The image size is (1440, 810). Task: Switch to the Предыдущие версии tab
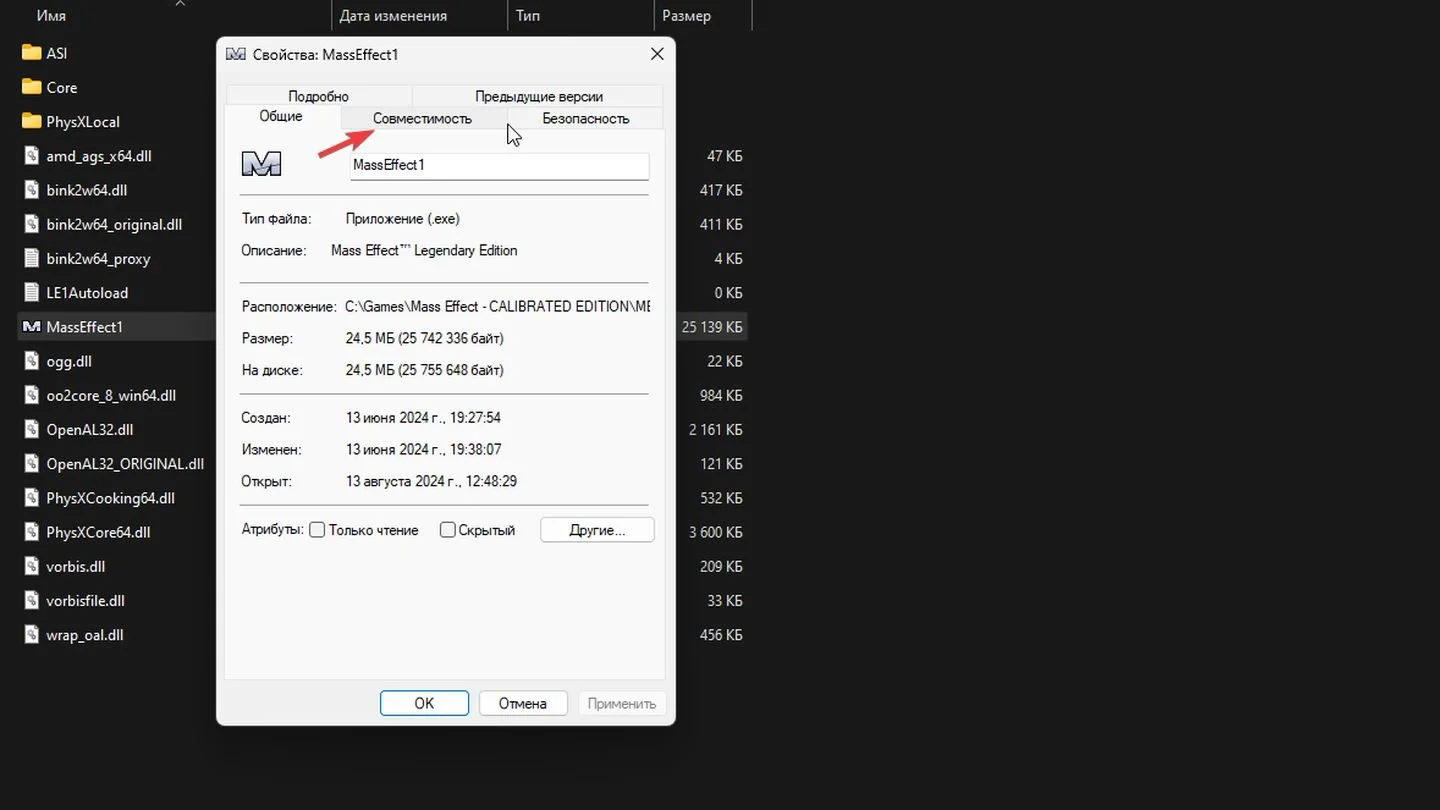click(538, 96)
